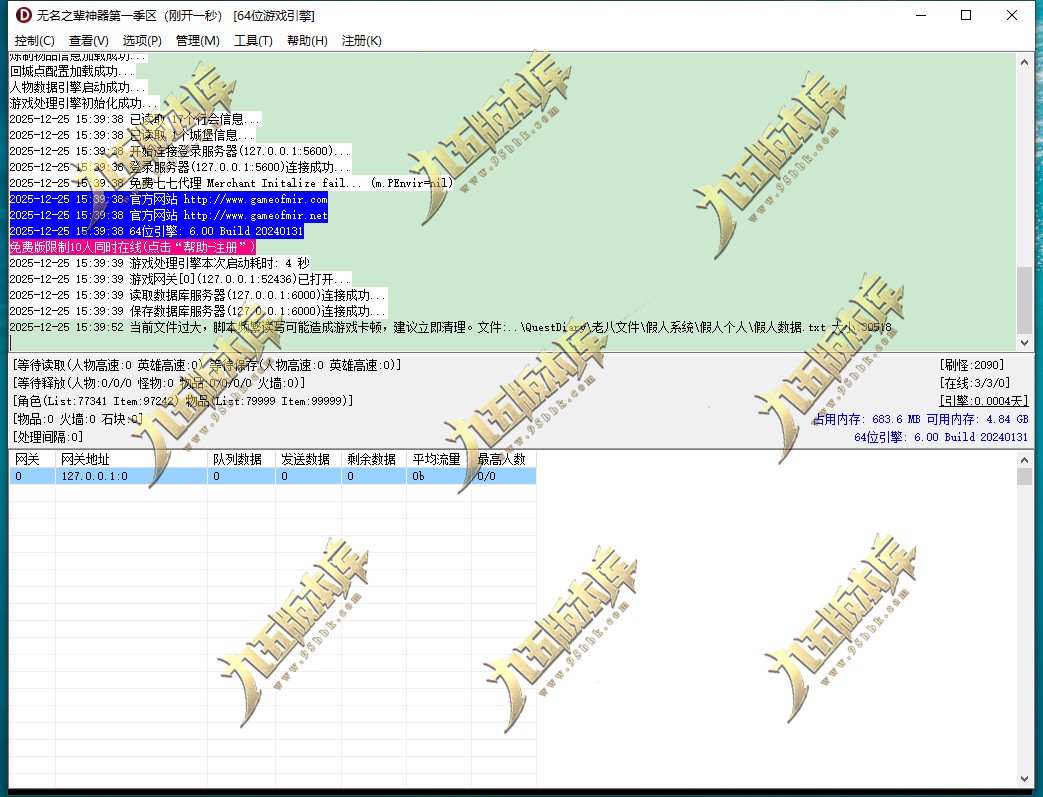Click the 当前文件过大 warning log line
The image size is (1043, 797).
pyautogui.click(x=450, y=327)
